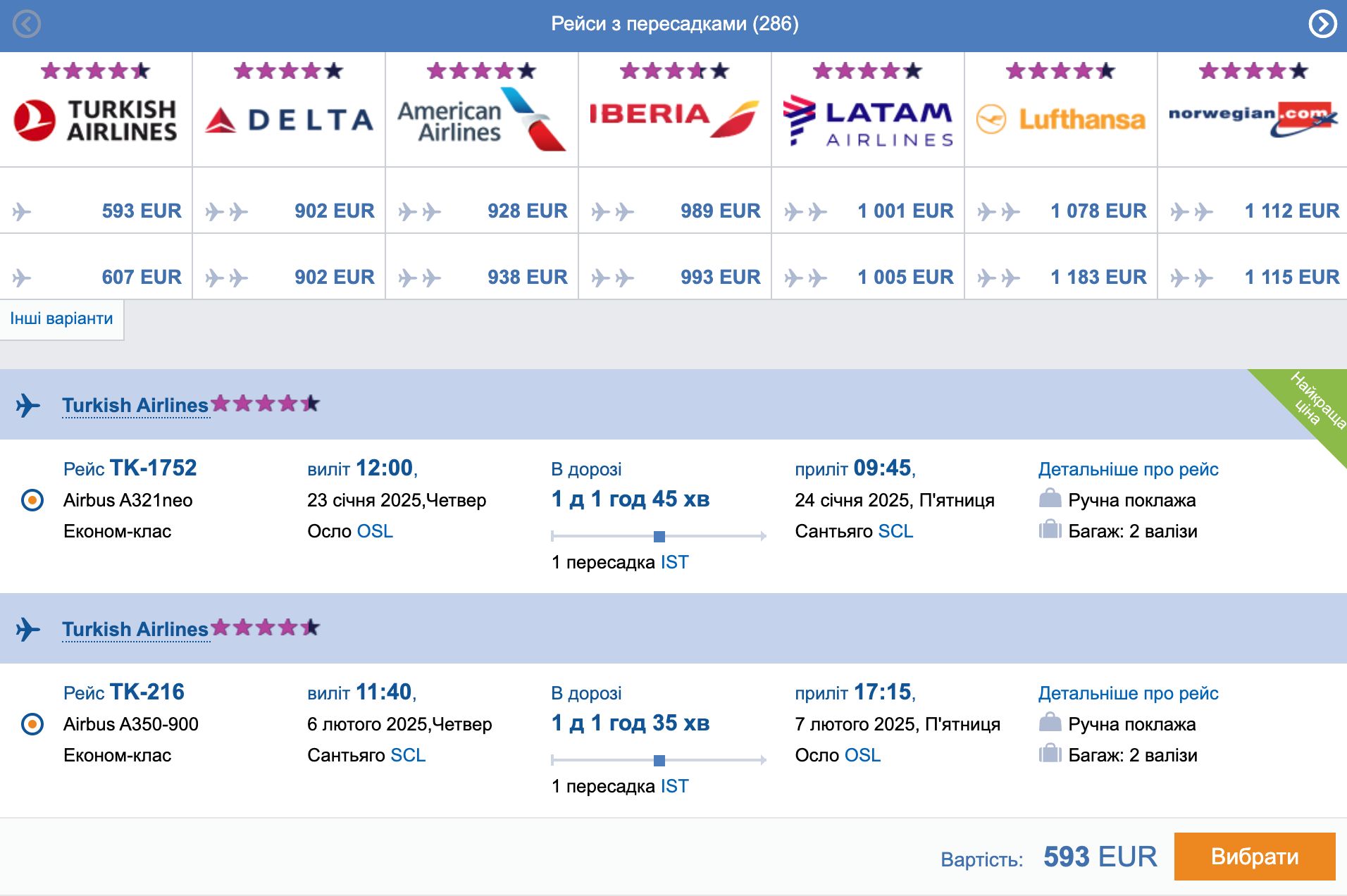
Task: Go to previous airlines with left arrow
Action: (x=27, y=24)
